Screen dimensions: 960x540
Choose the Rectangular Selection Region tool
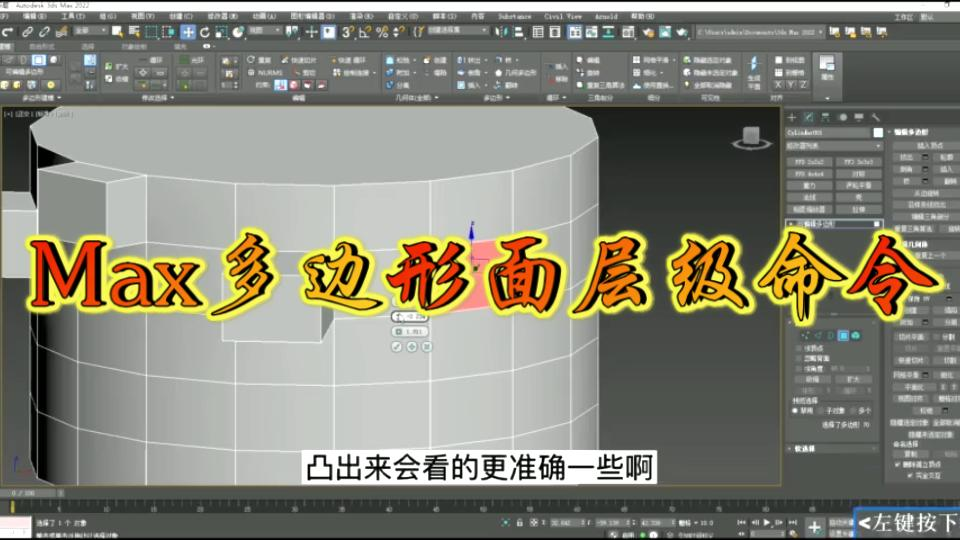click(151, 32)
